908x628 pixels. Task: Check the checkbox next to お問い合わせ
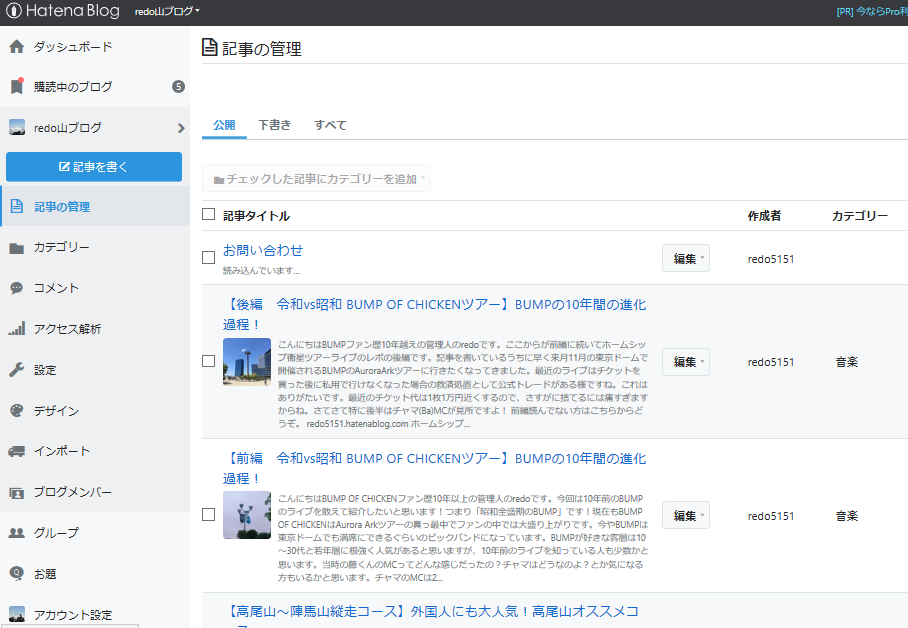pos(208,257)
